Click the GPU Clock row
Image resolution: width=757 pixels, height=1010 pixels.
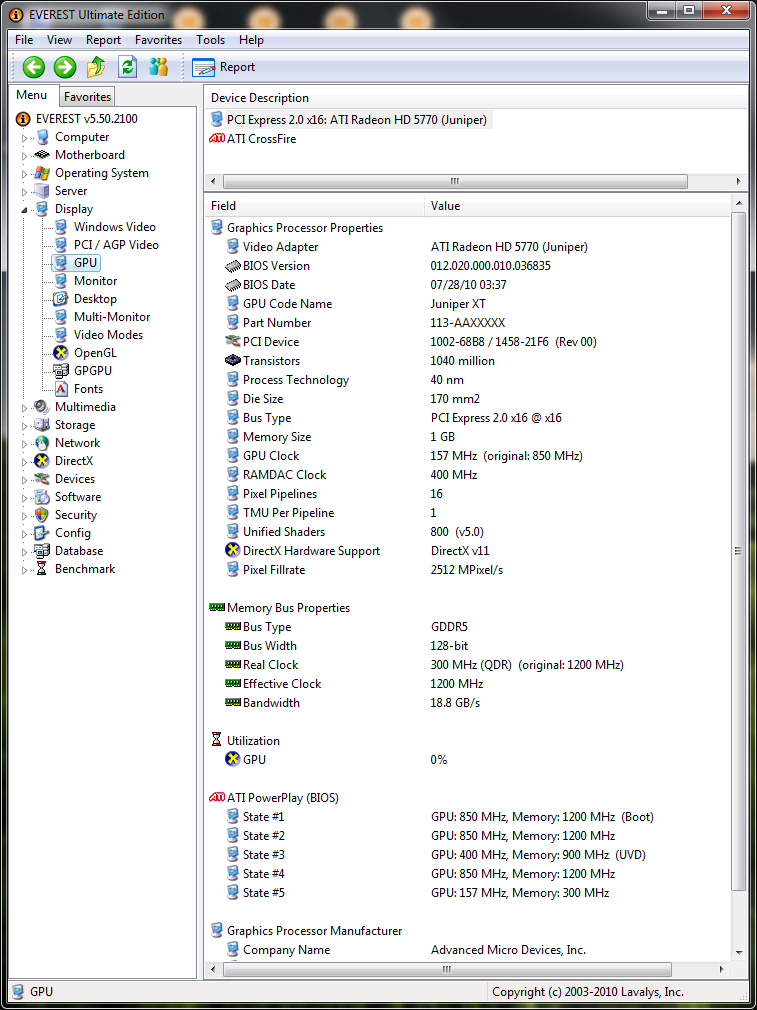[468, 456]
